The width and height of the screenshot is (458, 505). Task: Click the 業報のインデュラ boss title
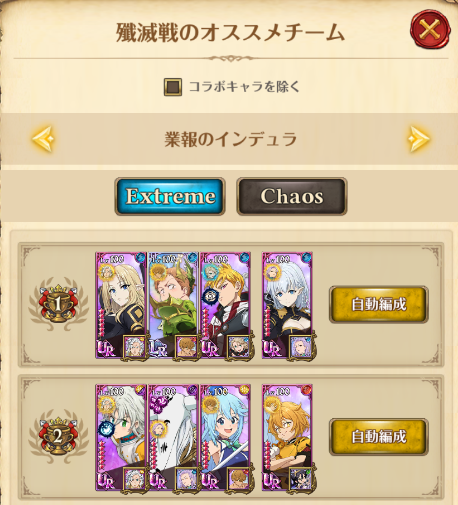(x=230, y=139)
